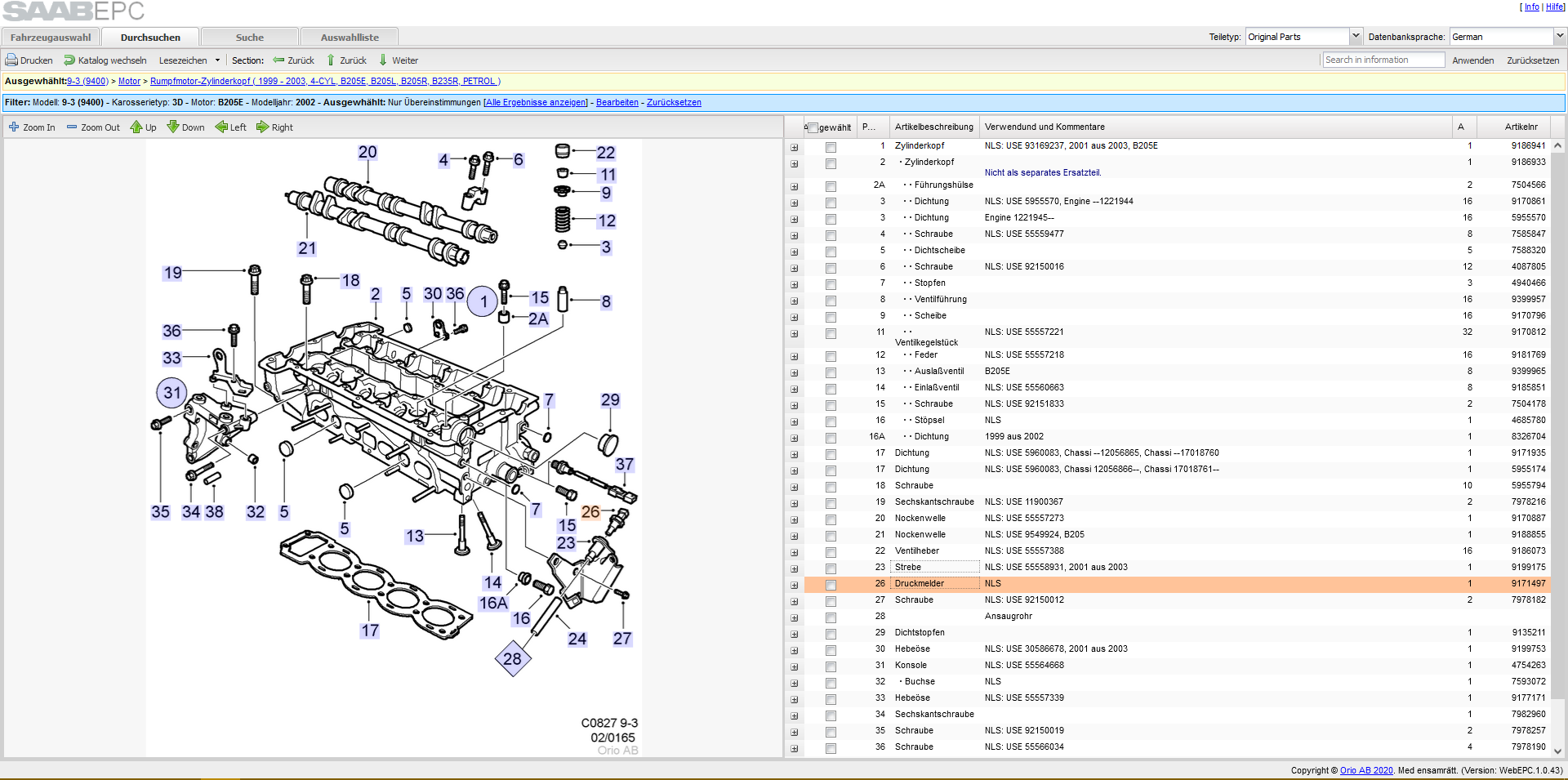Image resolution: width=1568 pixels, height=780 pixels.
Task: Pan diagram Up with green arrow
Action: (136, 127)
